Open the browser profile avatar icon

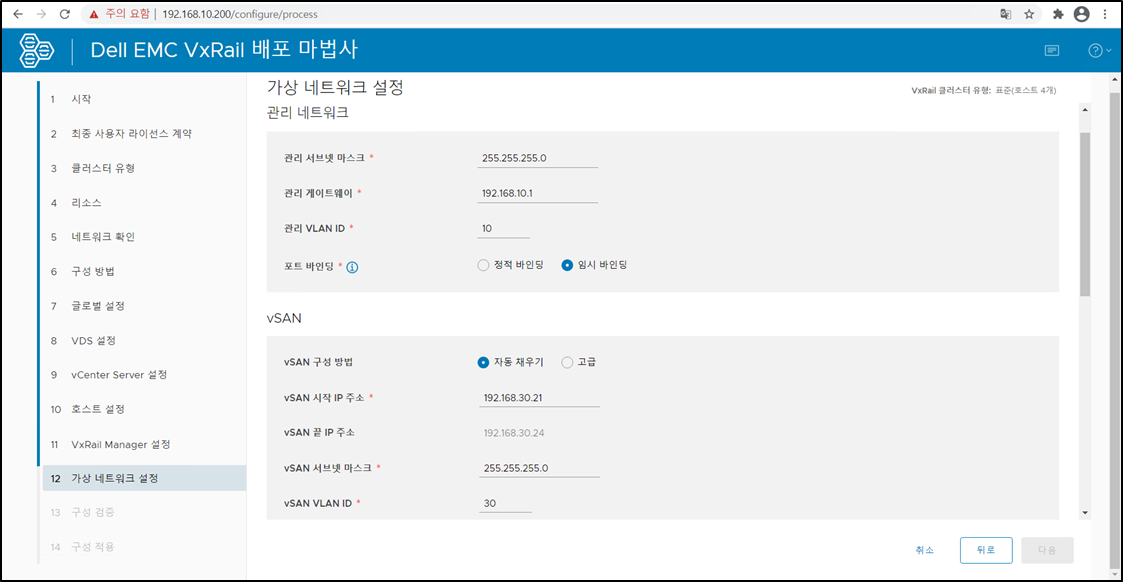pyautogui.click(x=1081, y=14)
